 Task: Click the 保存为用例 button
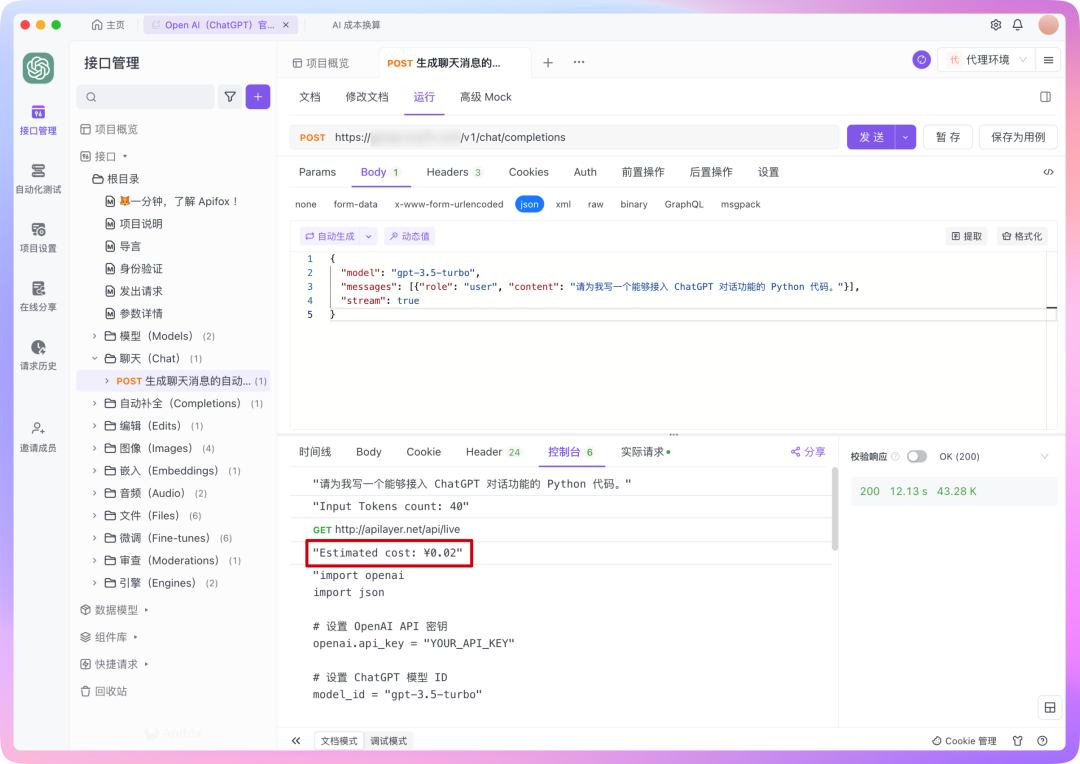click(x=1018, y=137)
